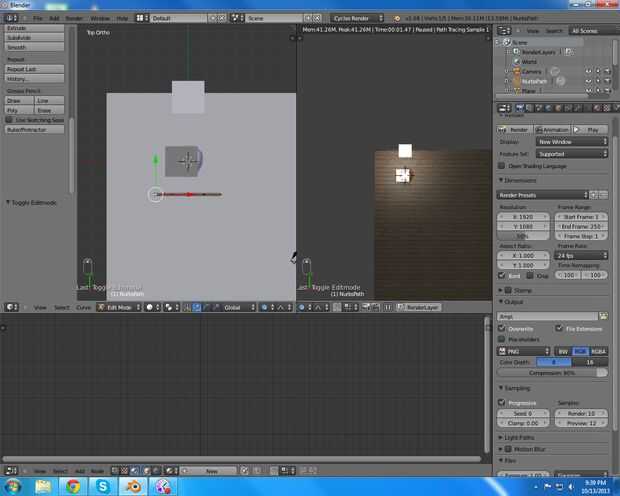Open the Material properties tab icon
This screenshot has width=620, height=496.
pyautogui.click(x=597, y=108)
